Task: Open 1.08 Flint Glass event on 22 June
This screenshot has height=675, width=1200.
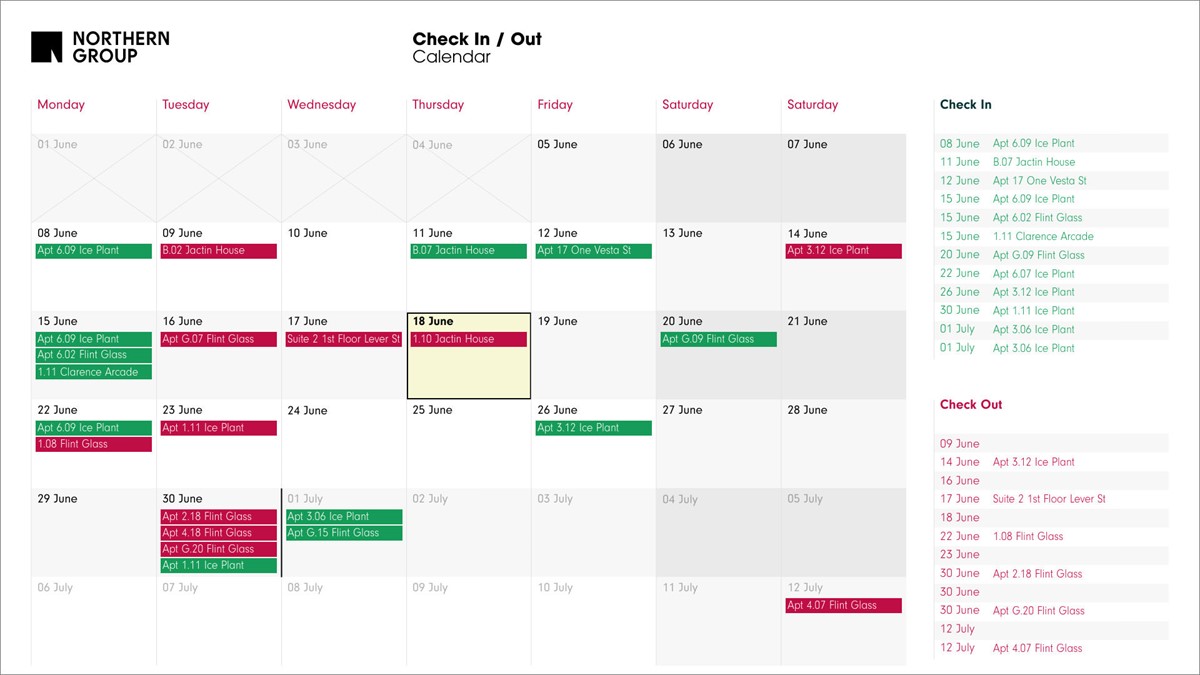Action: [93, 444]
